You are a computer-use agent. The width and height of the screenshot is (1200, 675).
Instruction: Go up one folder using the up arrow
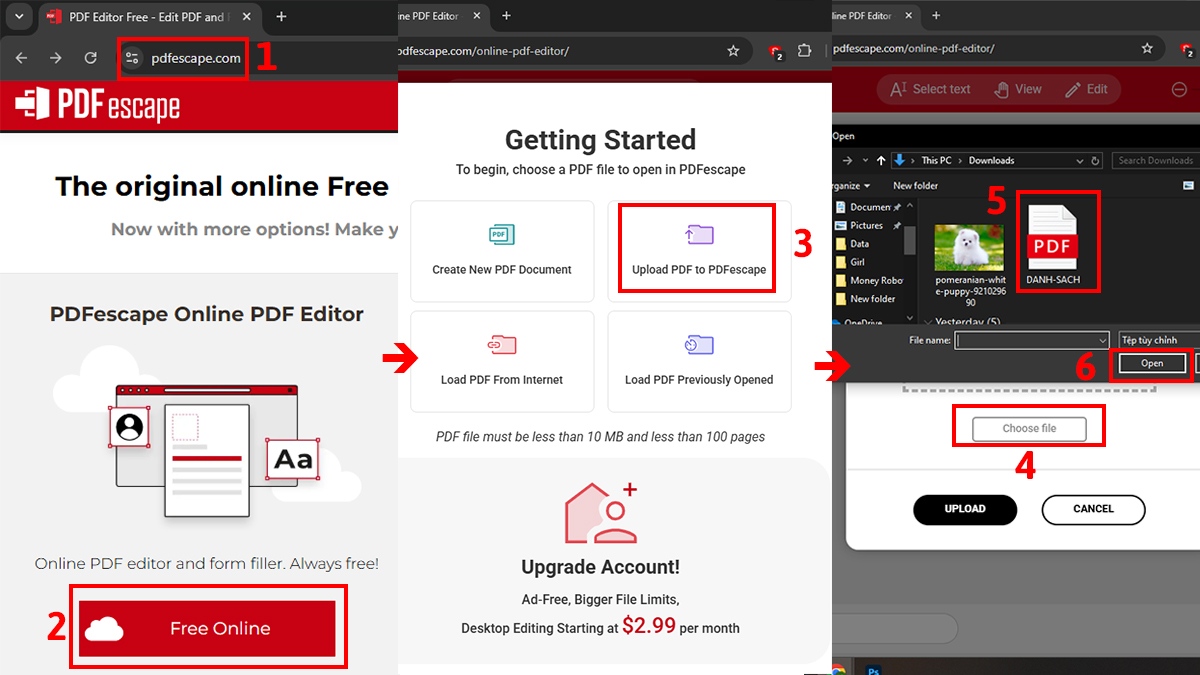(x=881, y=161)
